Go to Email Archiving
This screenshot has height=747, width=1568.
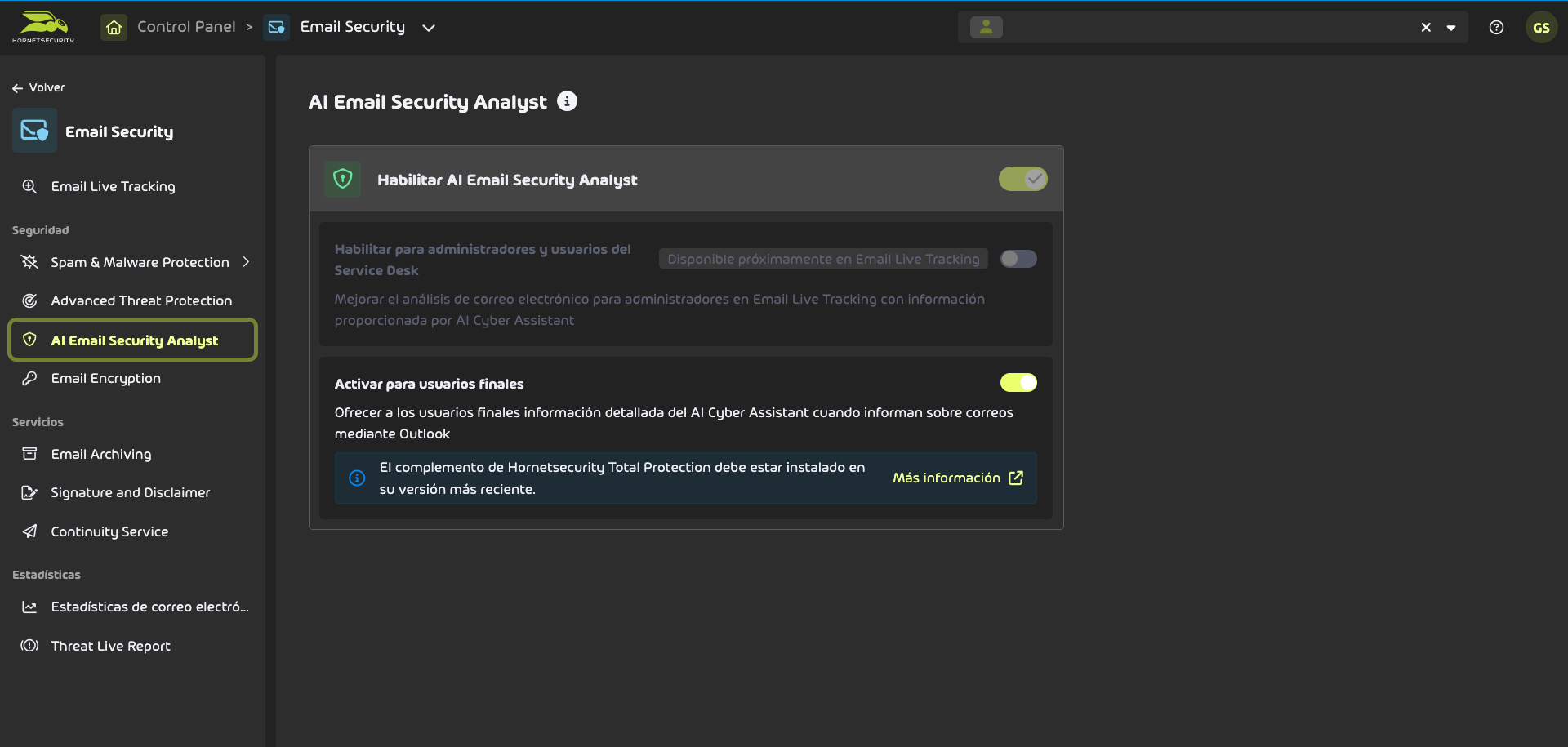pyautogui.click(x=100, y=454)
